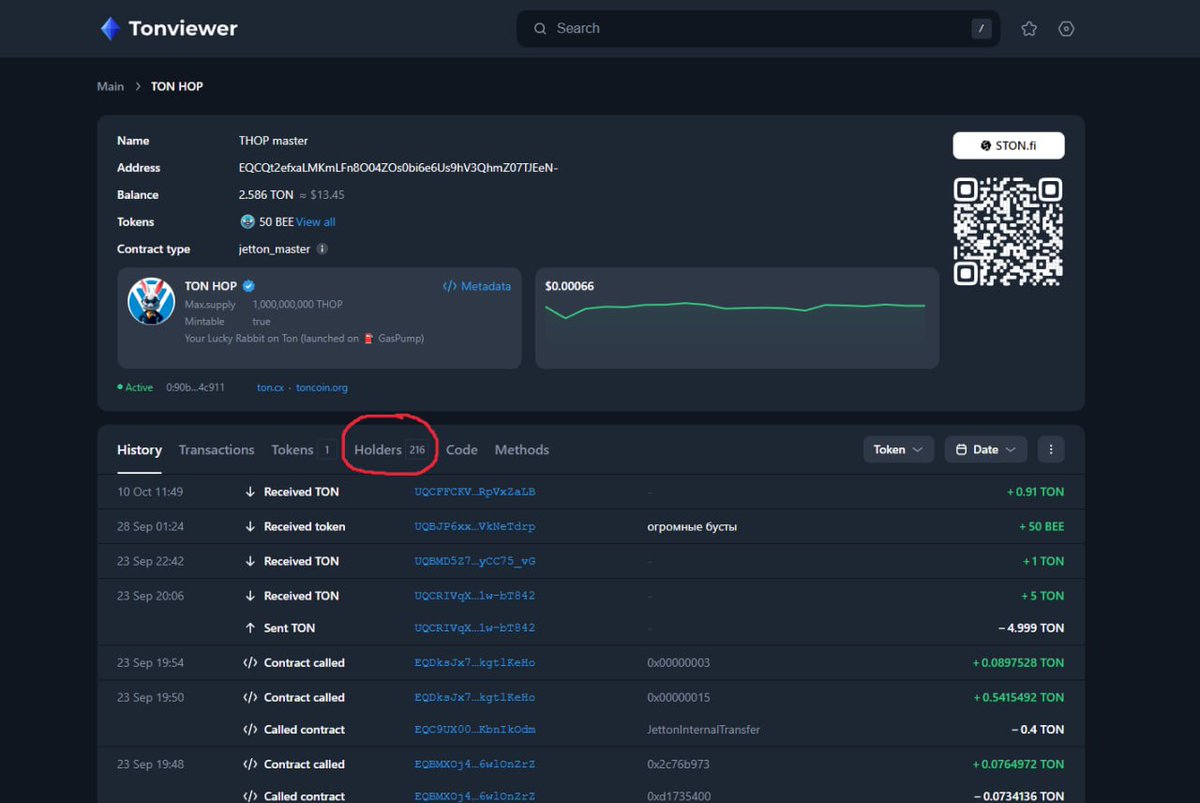Click the Tonviewer diamond logo icon

point(110,28)
